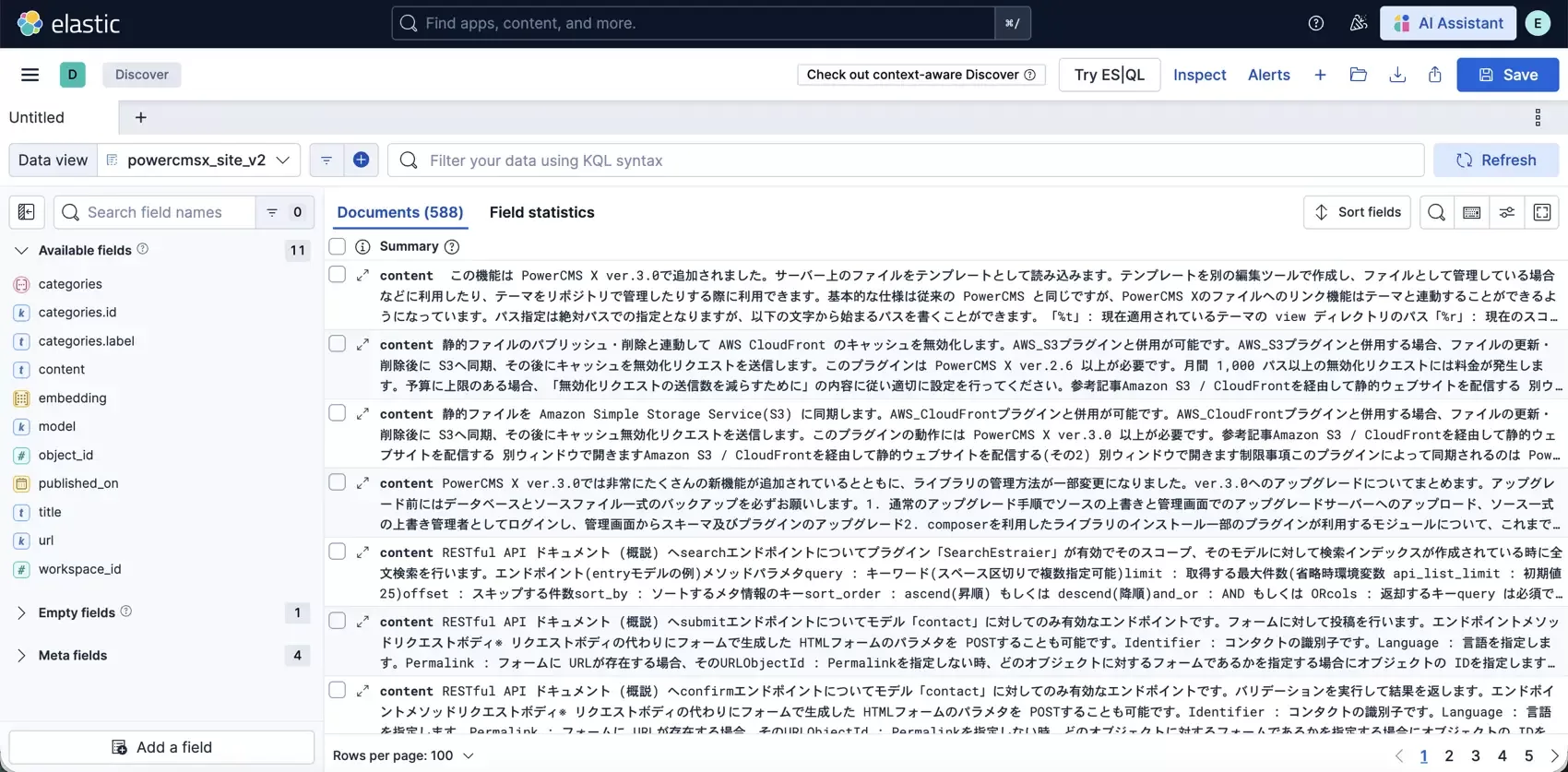The width and height of the screenshot is (1568, 772).
Task: Click the Elastic logo
Action: pos(69,23)
